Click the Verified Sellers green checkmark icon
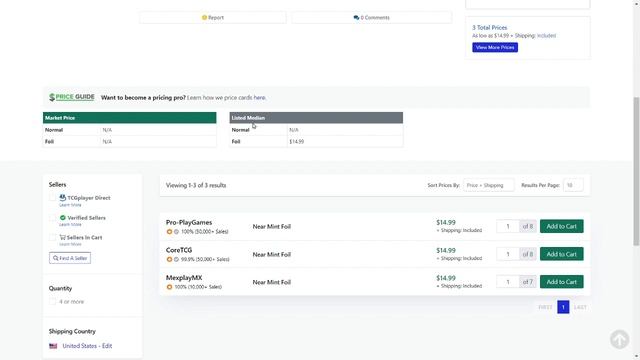The height and width of the screenshot is (360, 640). click(62, 218)
